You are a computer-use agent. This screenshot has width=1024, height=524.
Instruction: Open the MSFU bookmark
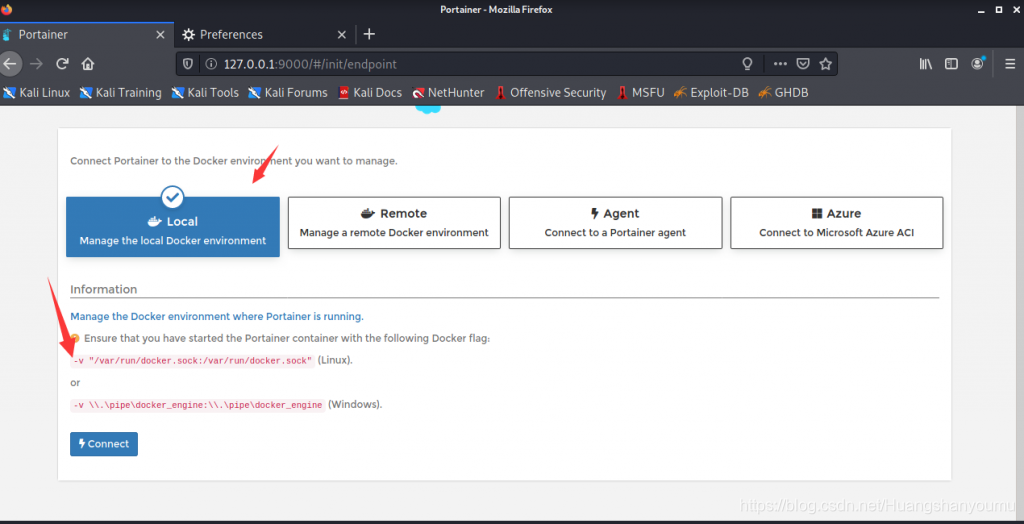coord(640,93)
